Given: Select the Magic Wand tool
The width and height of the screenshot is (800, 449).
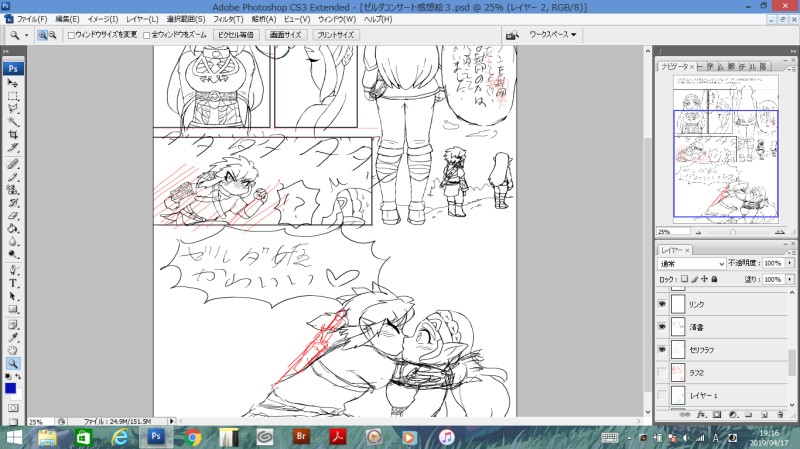Looking at the screenshot, I should (x=13, y=121).
